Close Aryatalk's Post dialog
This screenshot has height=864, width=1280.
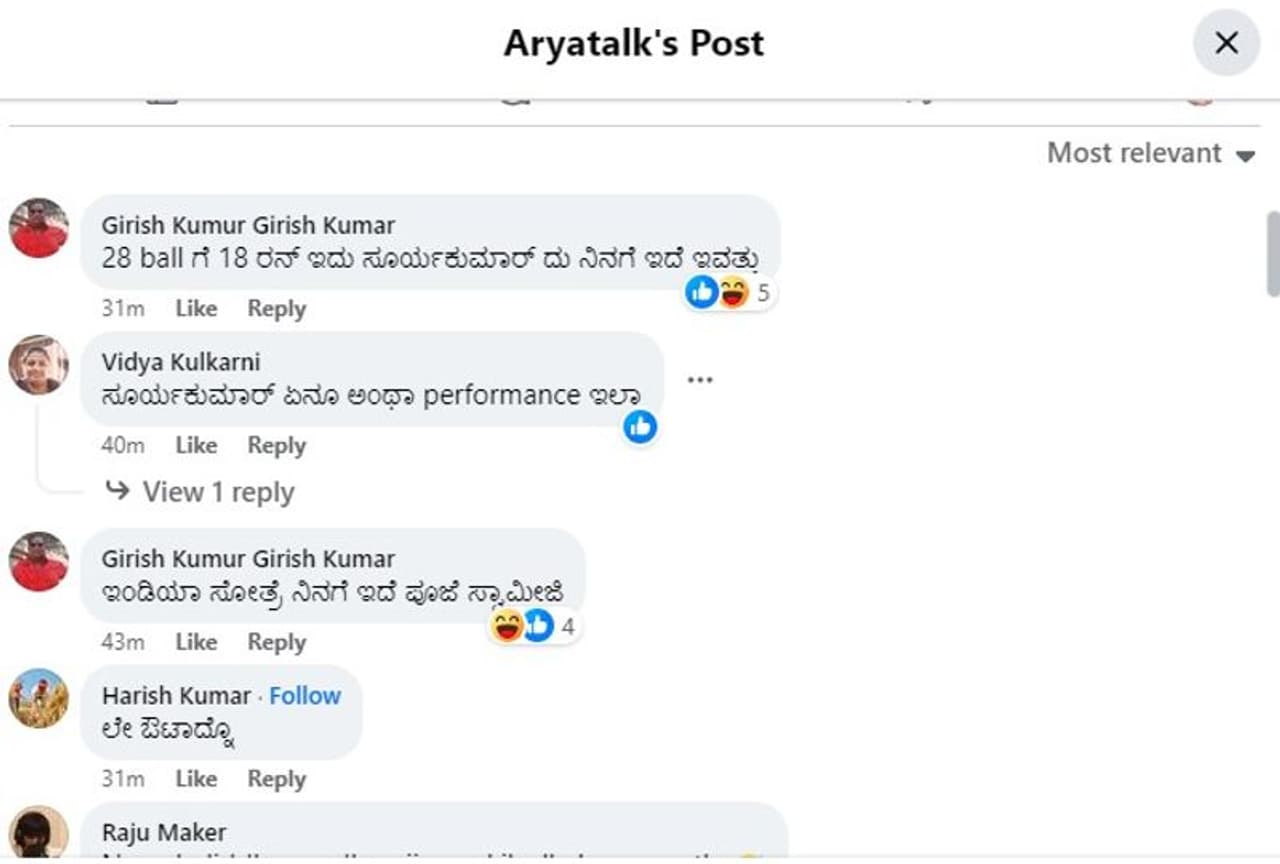pos(1226,42)
